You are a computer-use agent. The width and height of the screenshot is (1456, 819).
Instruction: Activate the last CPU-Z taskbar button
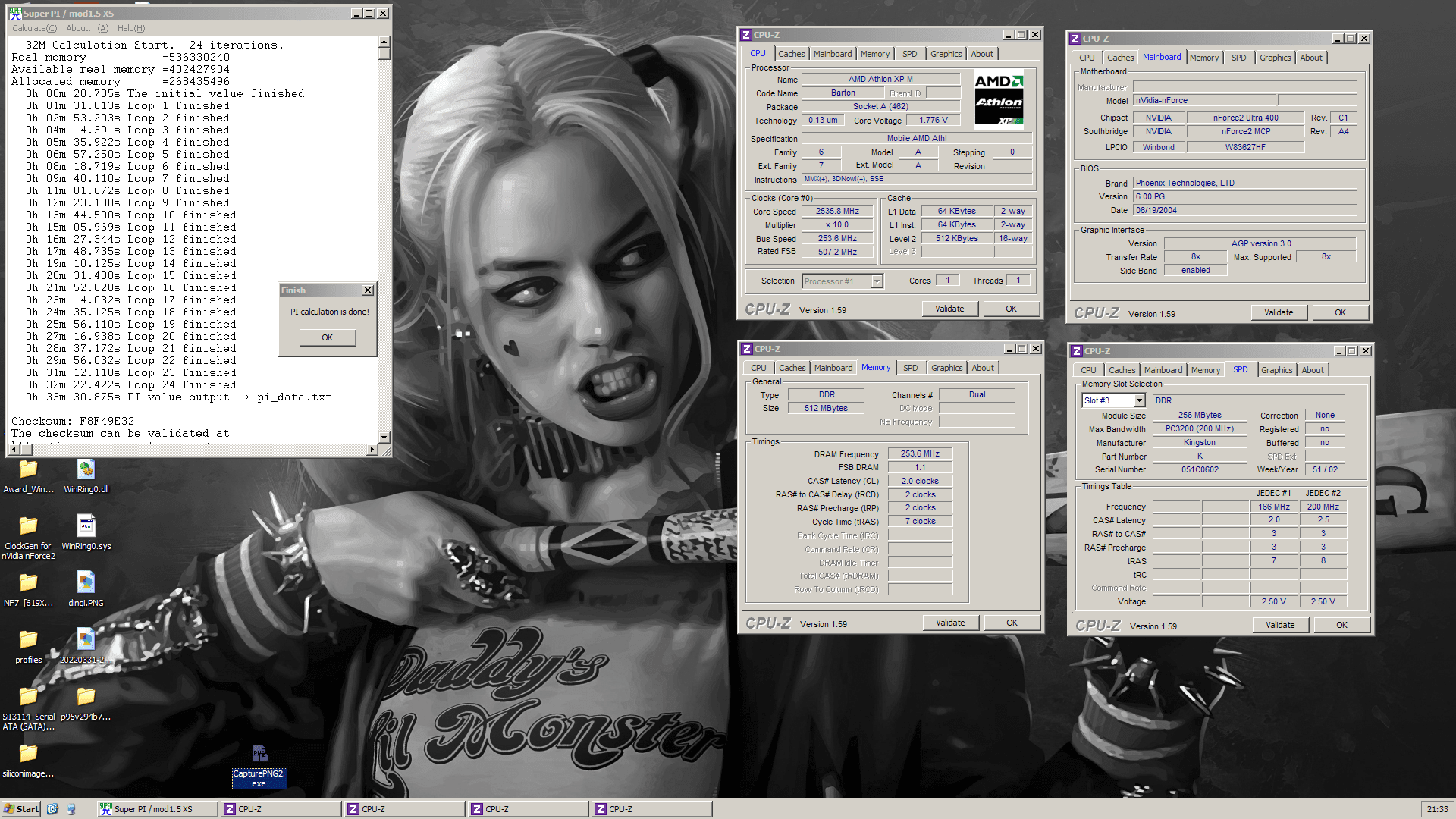[651, 809]
